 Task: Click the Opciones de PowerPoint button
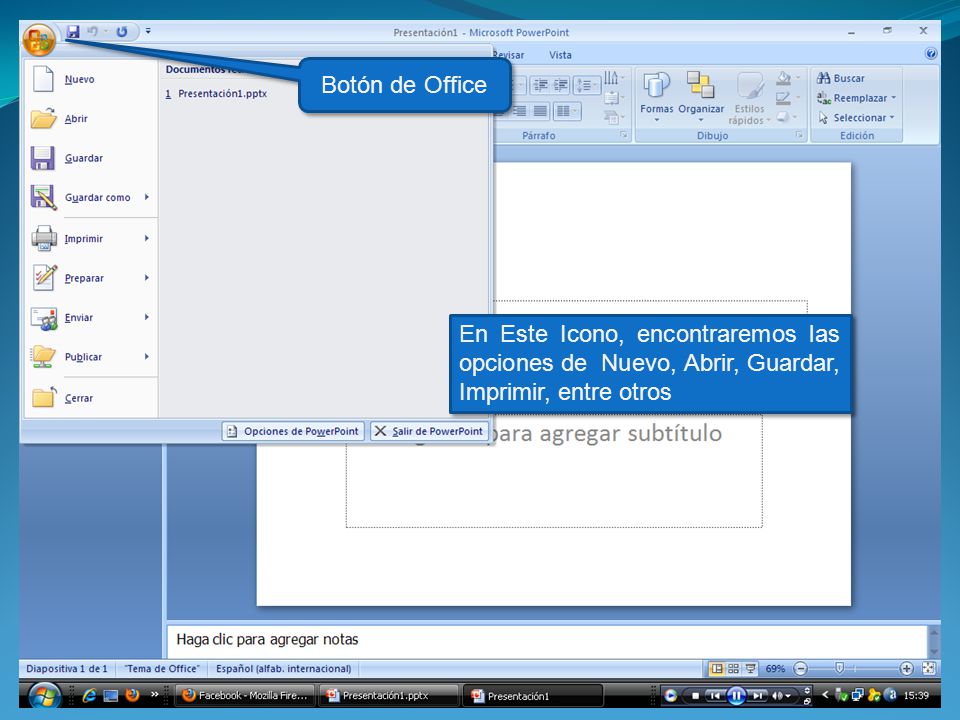pos(293,431)
